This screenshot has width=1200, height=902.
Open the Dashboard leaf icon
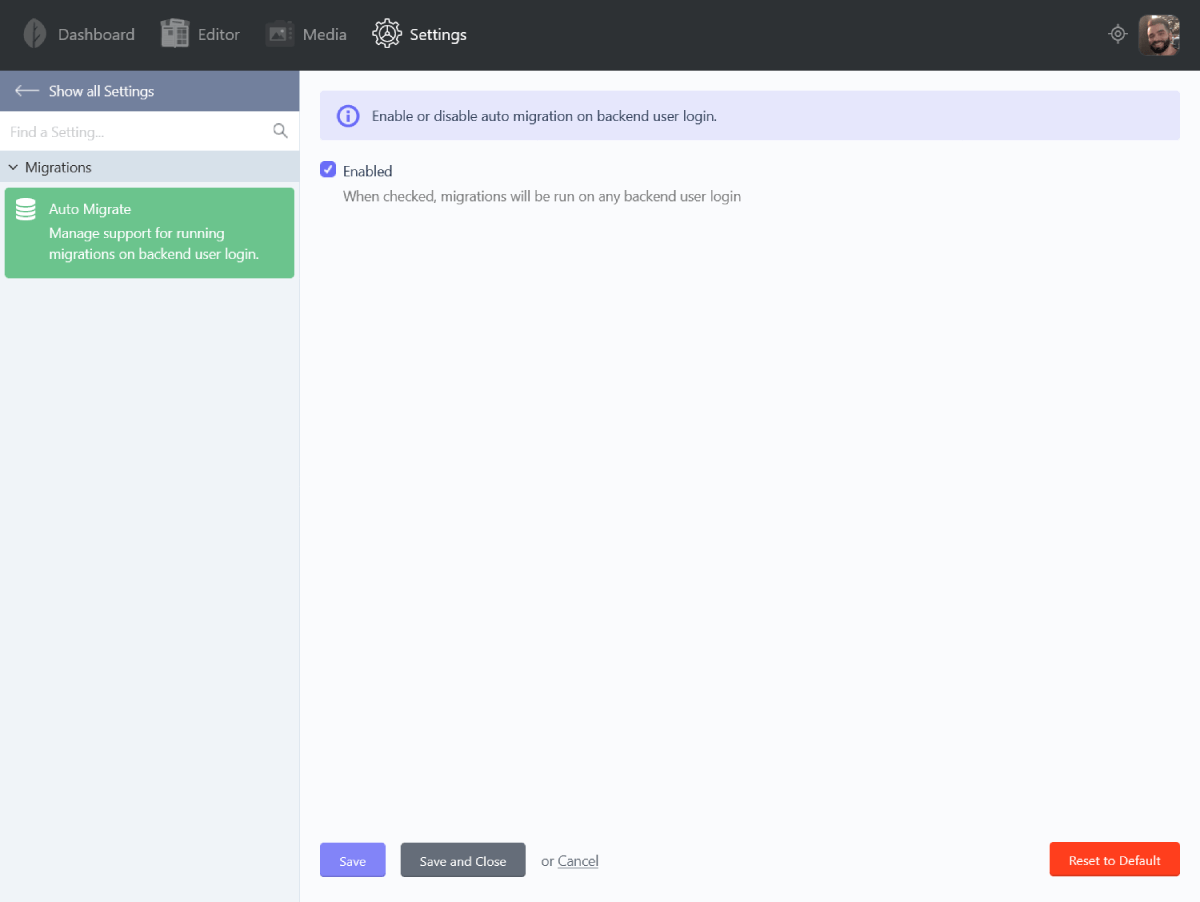35,34
